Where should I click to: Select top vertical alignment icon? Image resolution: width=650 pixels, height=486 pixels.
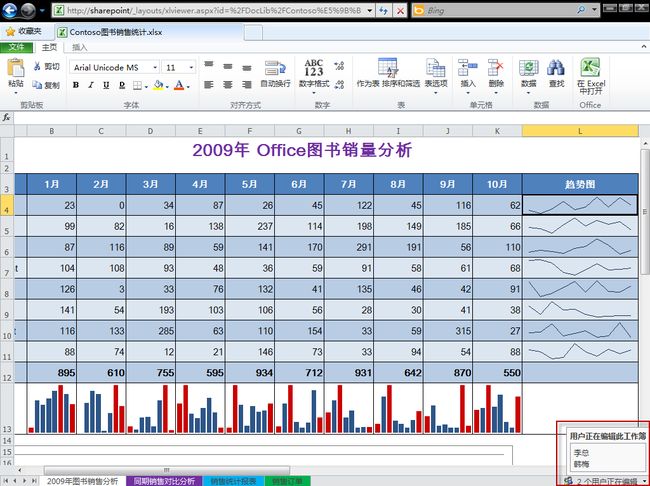coord(209,66)
